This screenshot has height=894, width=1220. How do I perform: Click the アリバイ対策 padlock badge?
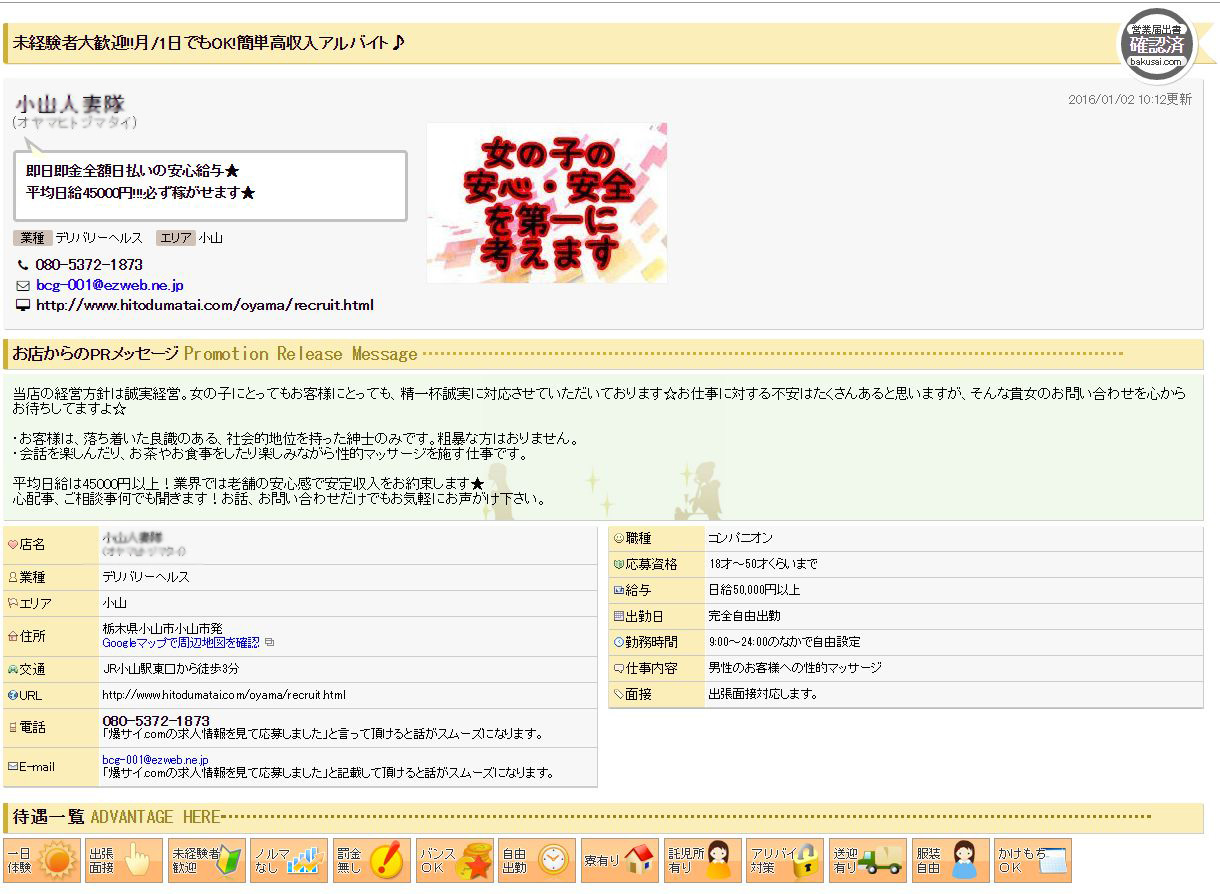click(x=786, y=860)
